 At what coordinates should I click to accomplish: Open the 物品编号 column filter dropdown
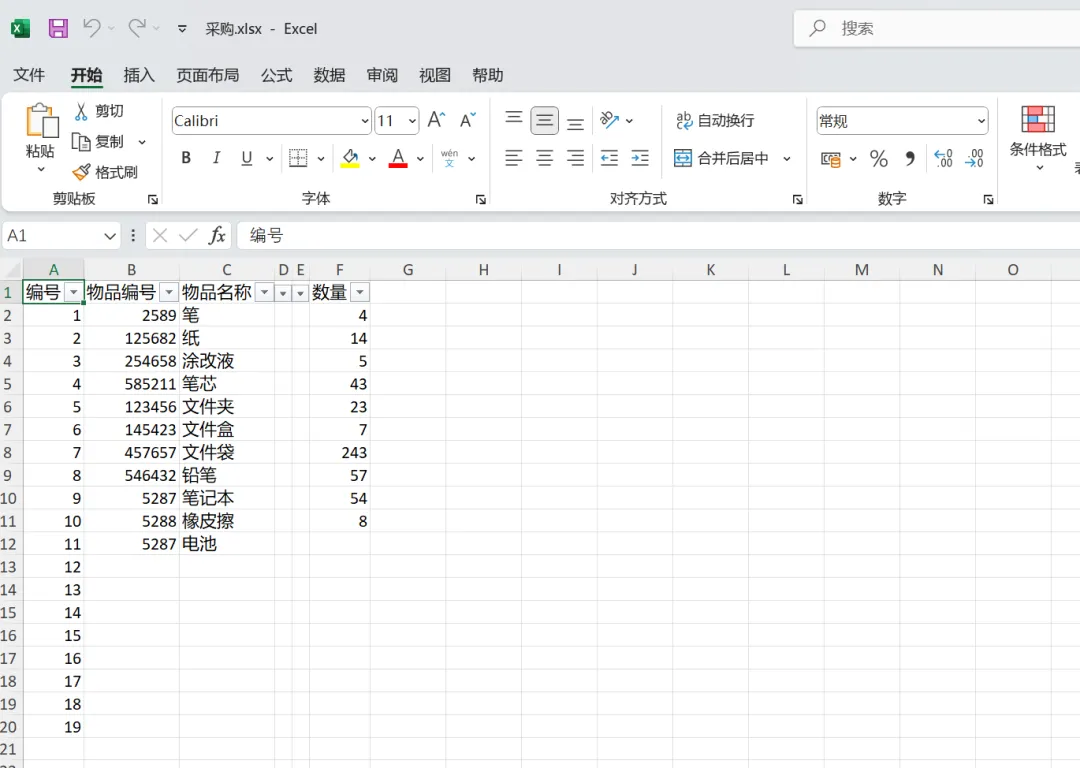169,293
